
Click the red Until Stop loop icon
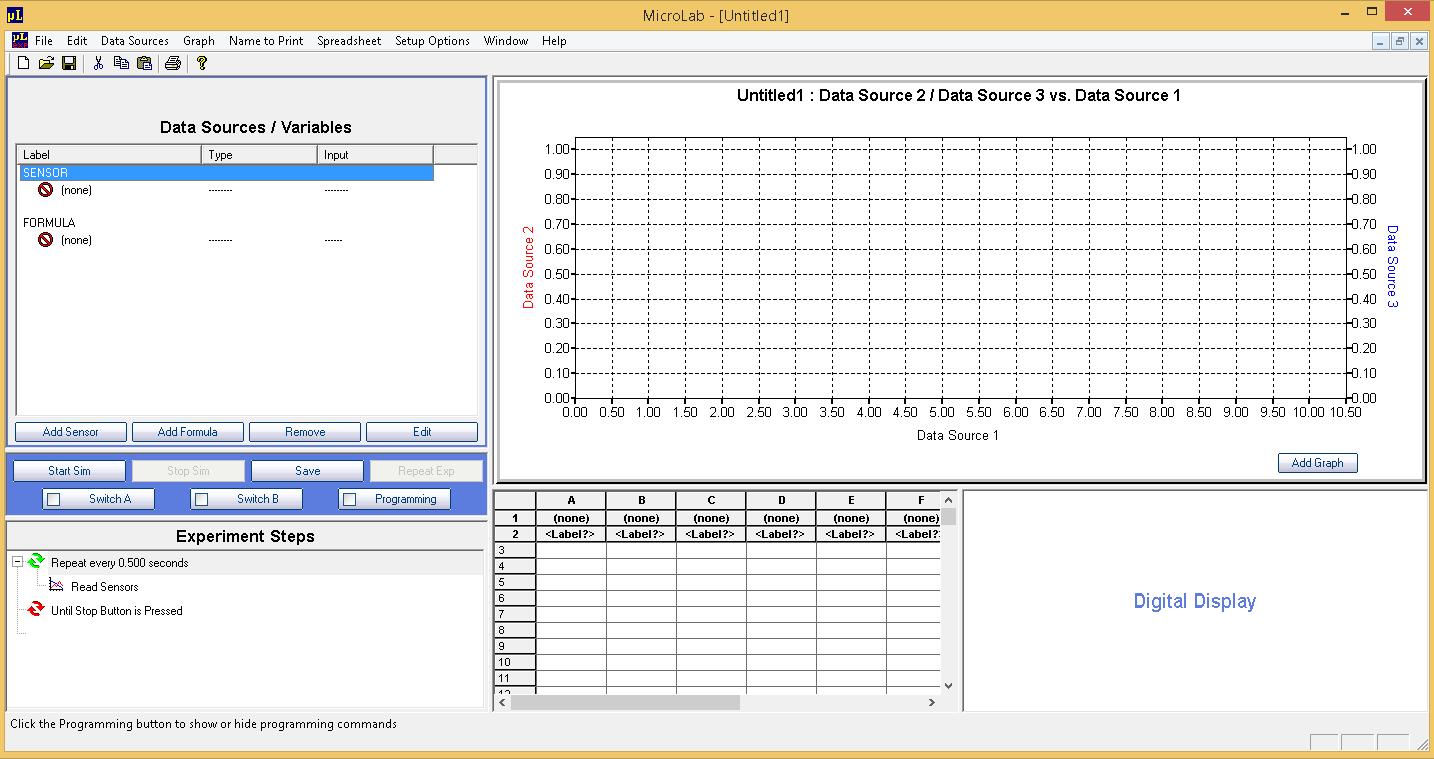click(36, 610)
